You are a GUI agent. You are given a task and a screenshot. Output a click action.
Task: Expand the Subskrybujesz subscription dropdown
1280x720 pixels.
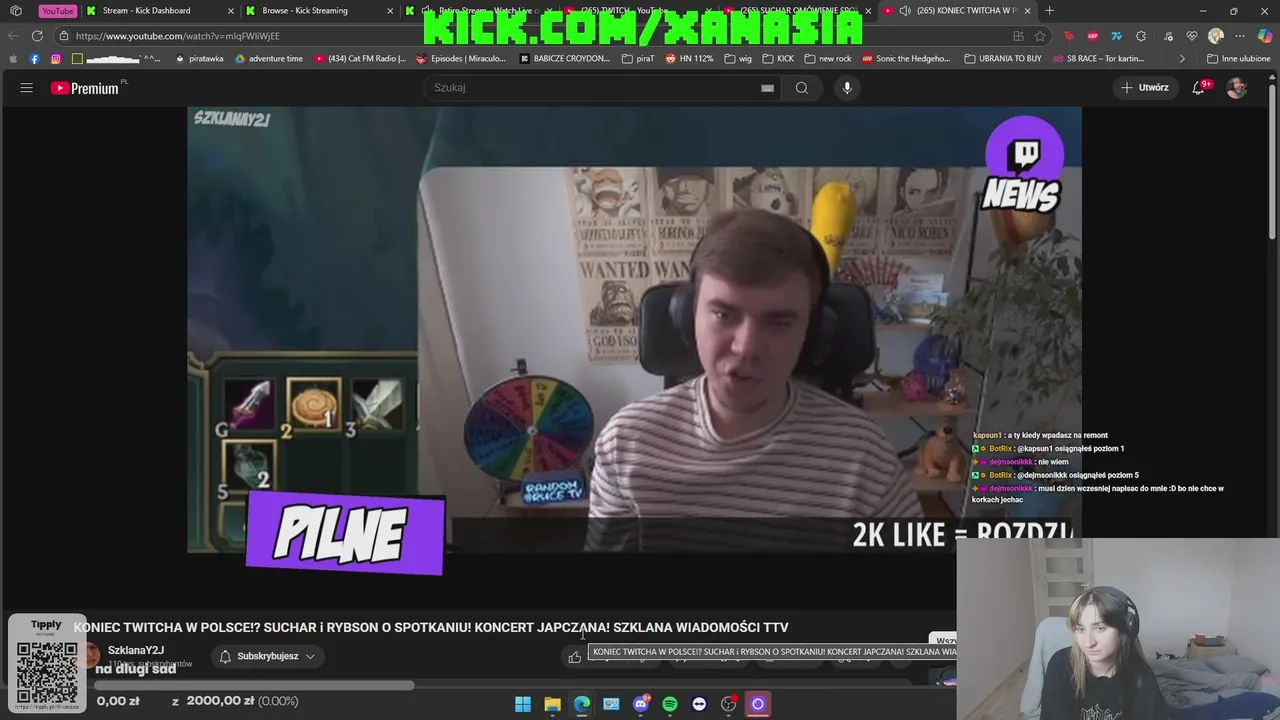[x=266, y=656]
